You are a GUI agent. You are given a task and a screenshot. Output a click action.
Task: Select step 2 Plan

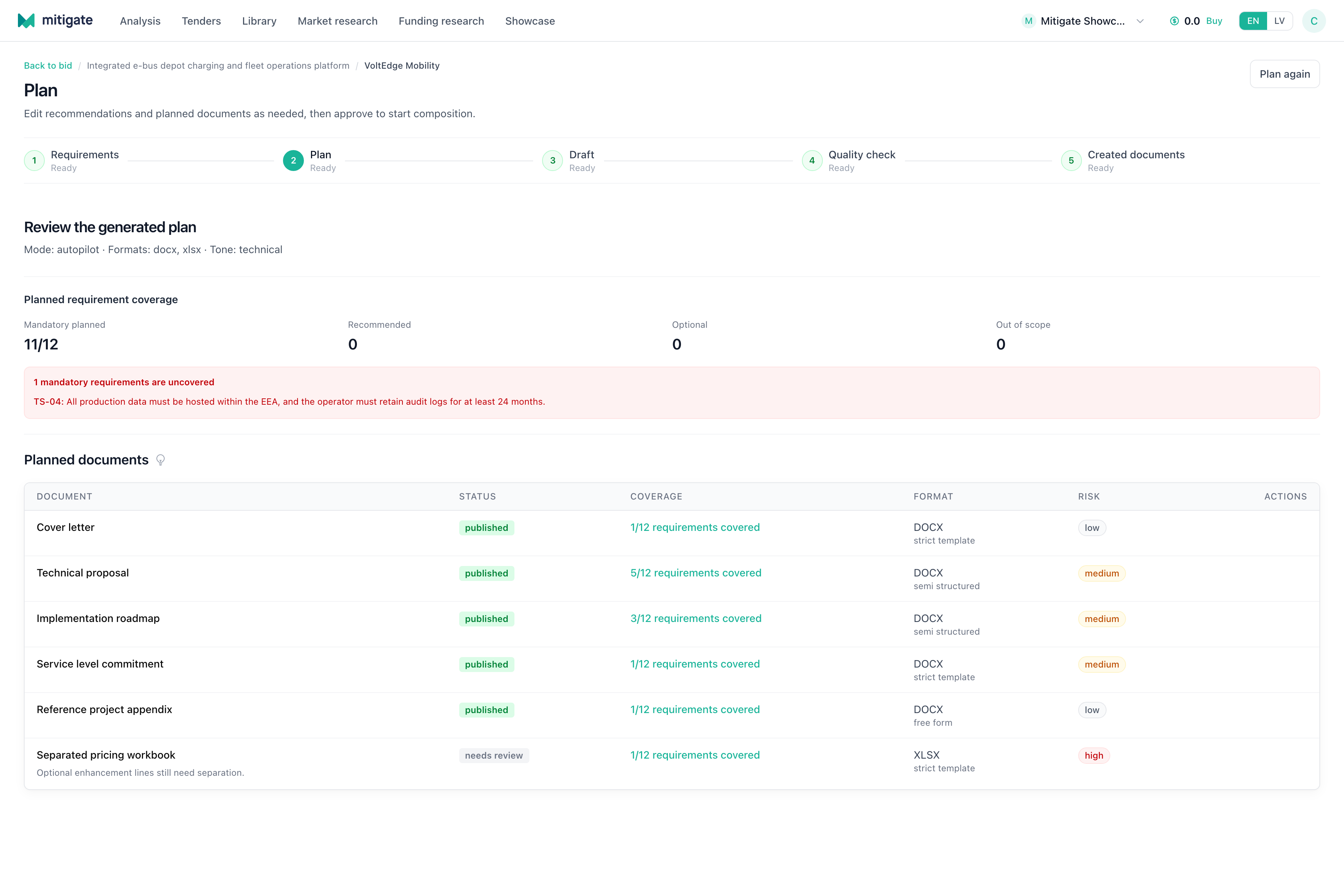(x=310, y=161)
